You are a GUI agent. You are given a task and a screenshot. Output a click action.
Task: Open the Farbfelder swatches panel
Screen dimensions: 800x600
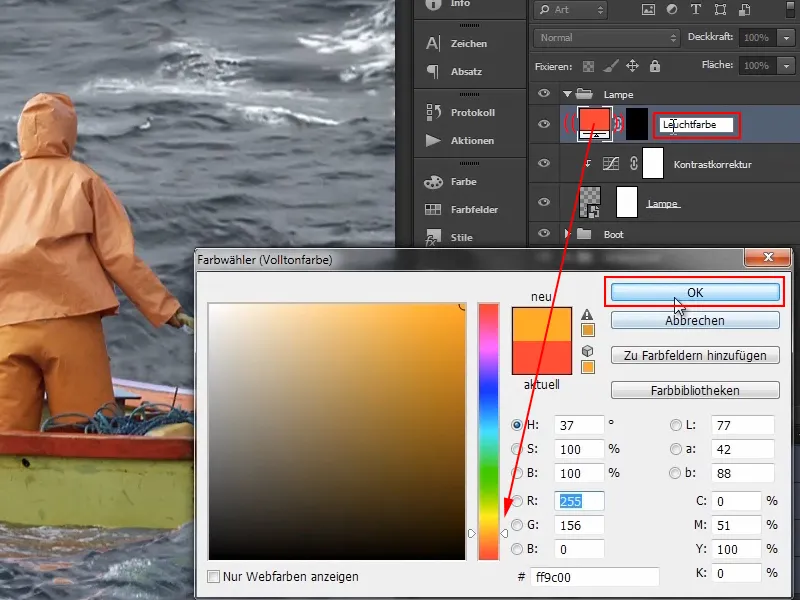pos(461,209)
